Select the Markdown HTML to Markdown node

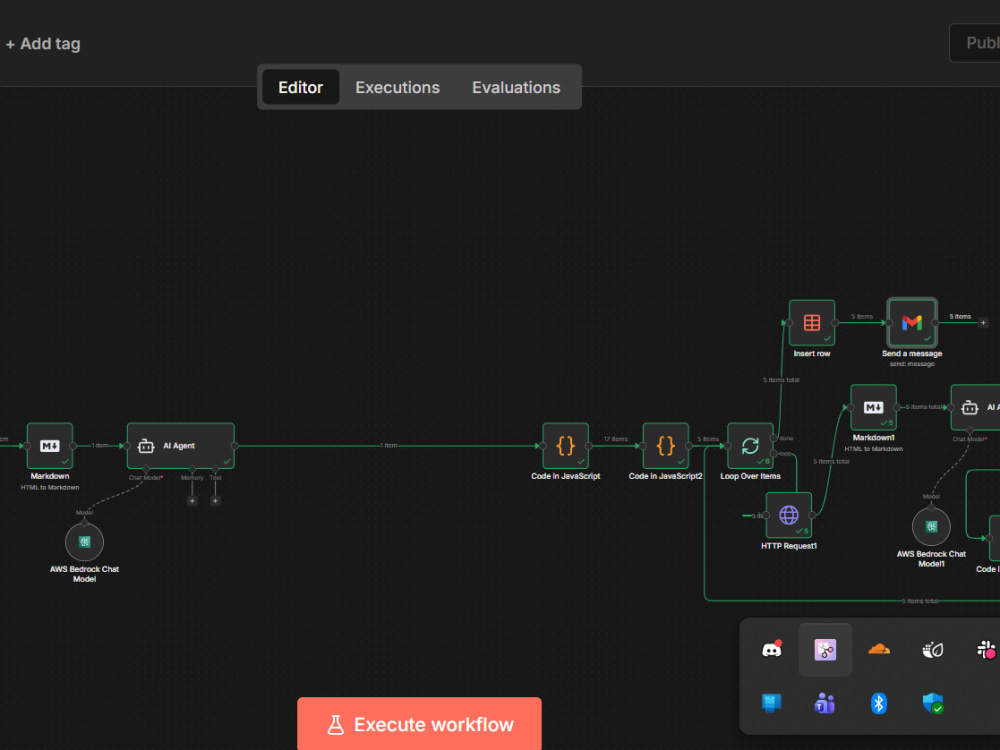click(x=50, y=446)
